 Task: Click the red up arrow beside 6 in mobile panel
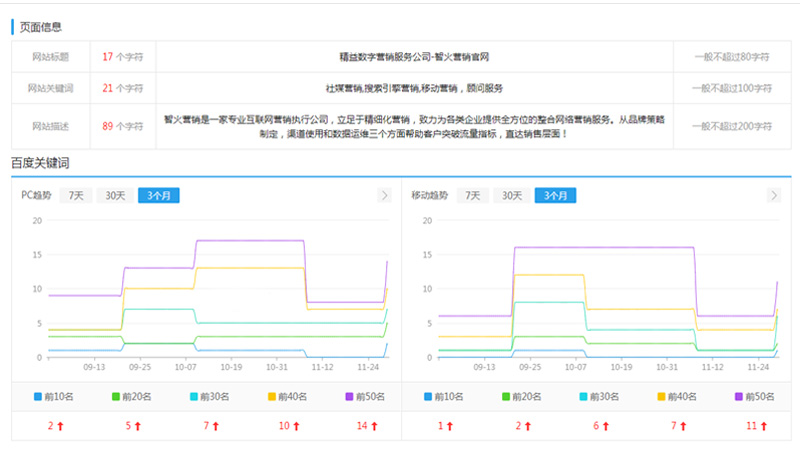click(604, 426)
